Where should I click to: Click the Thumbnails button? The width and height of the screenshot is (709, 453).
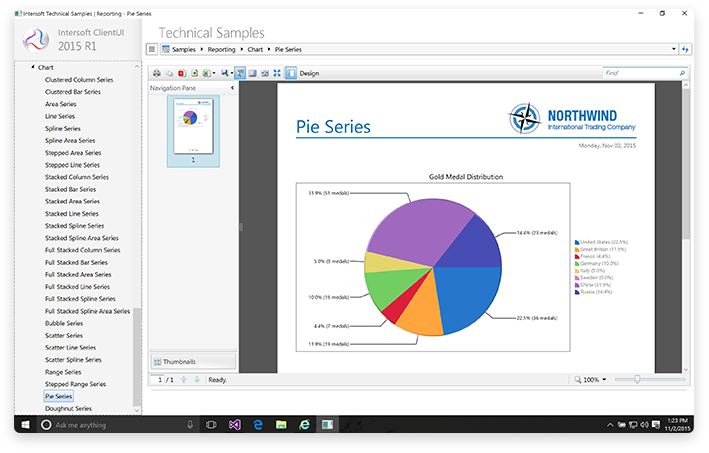[192, 361]
